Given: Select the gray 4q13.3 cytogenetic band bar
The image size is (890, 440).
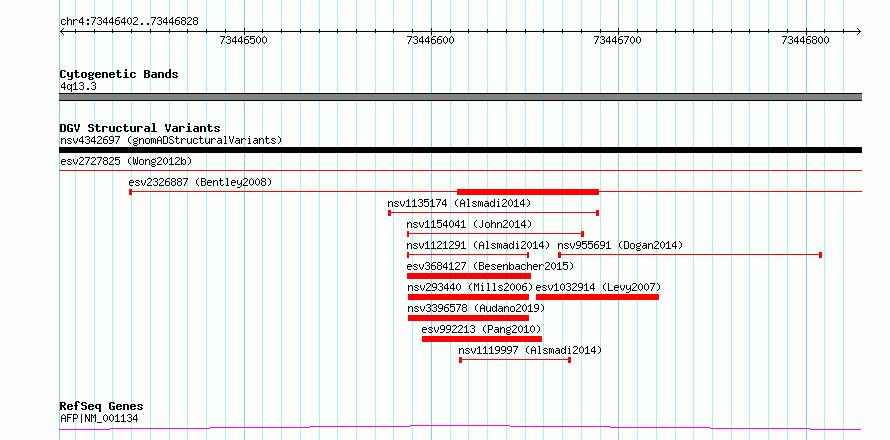Looking at the screenshot, I should (x=460, y=97).
